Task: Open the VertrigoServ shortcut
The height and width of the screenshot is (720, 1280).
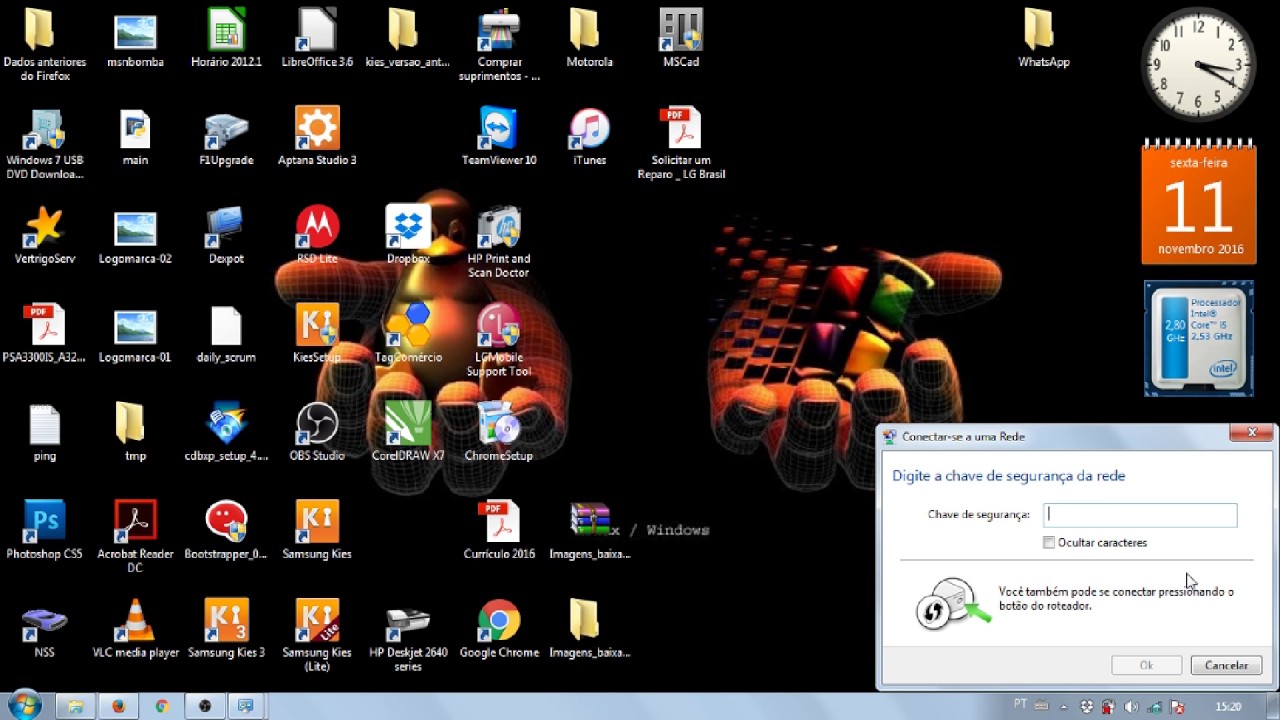Action: pos(44,234)
